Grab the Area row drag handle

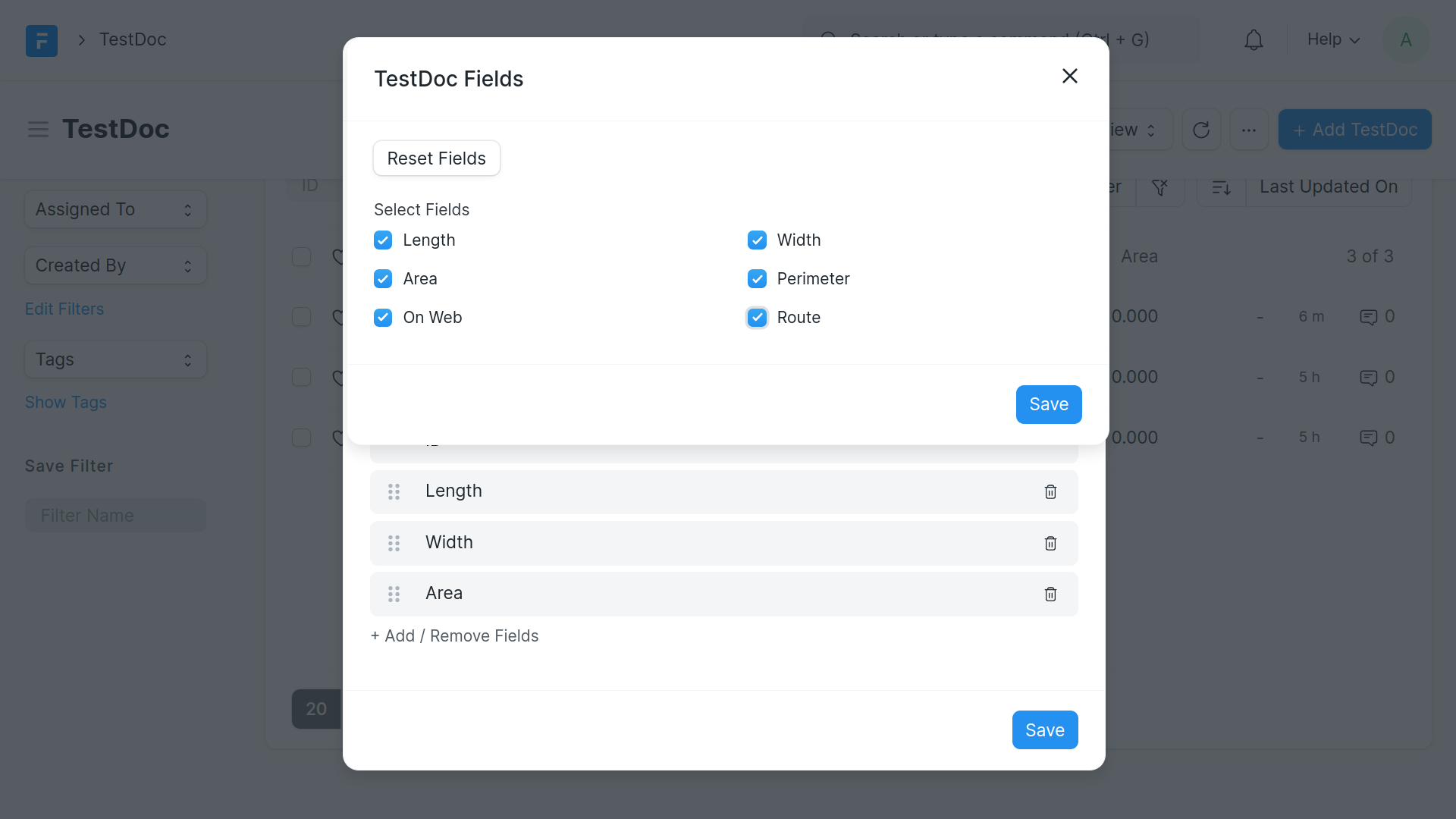394,595
